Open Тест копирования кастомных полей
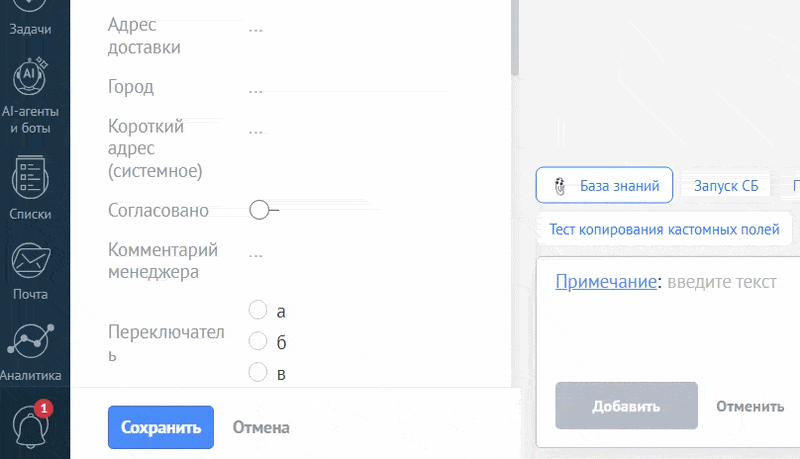Viewport: 800px width, 459px height. point(664,230)
